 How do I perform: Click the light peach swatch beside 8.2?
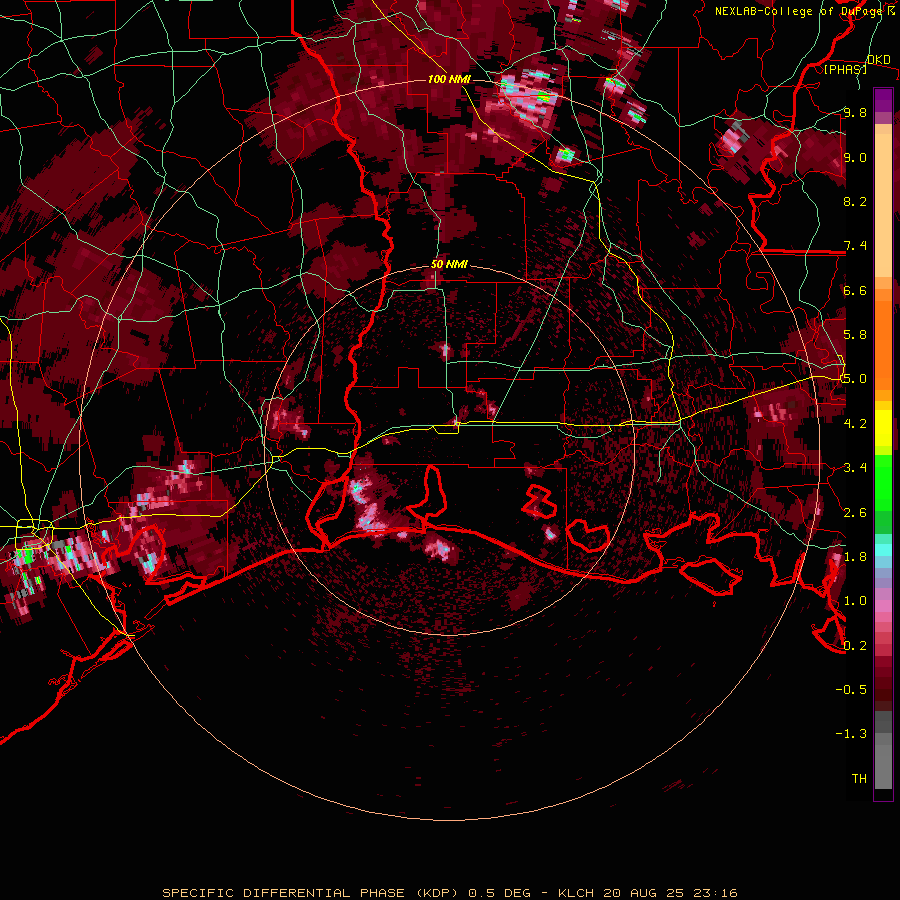coord(883,205)
